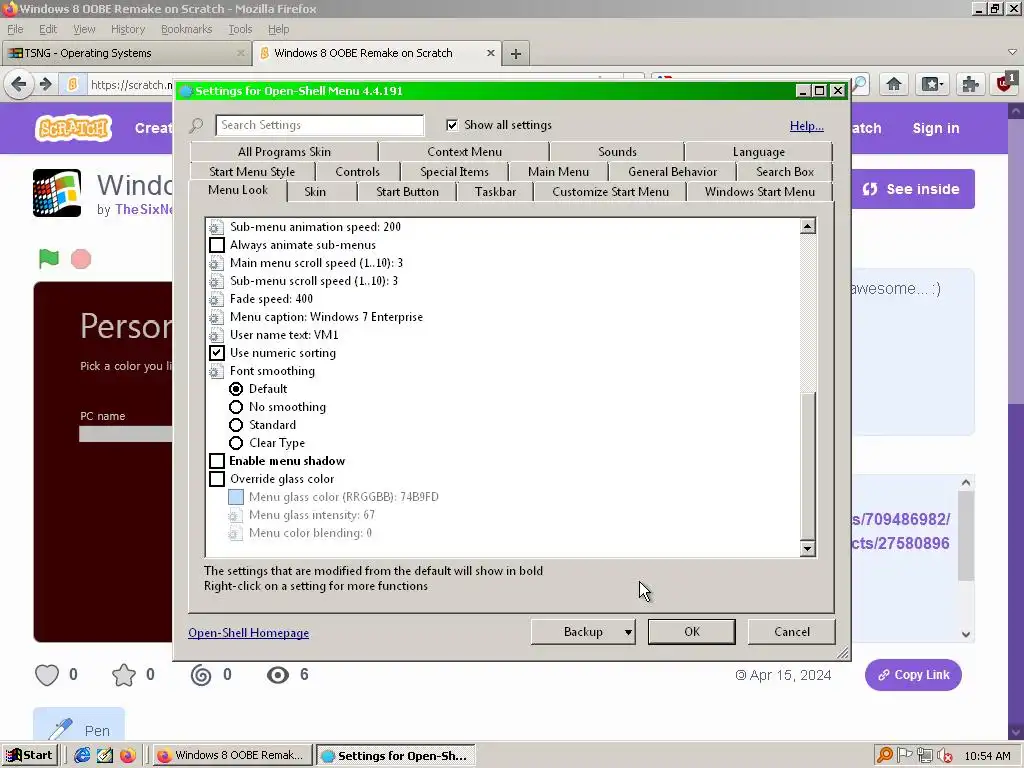Viewport: 1024px width, 768px height.
Task: Open Internet Explorer from quick launch
Action: coord(82,756)
